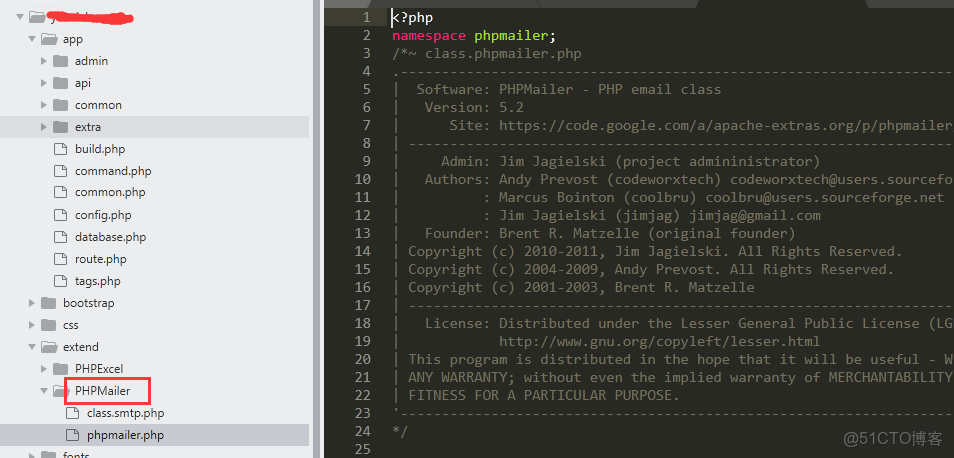Screen dimensions: 954x458
Task: Collapse the PHPMailer folder arrow
Action: pyautogui.click(x=44, y=390)
